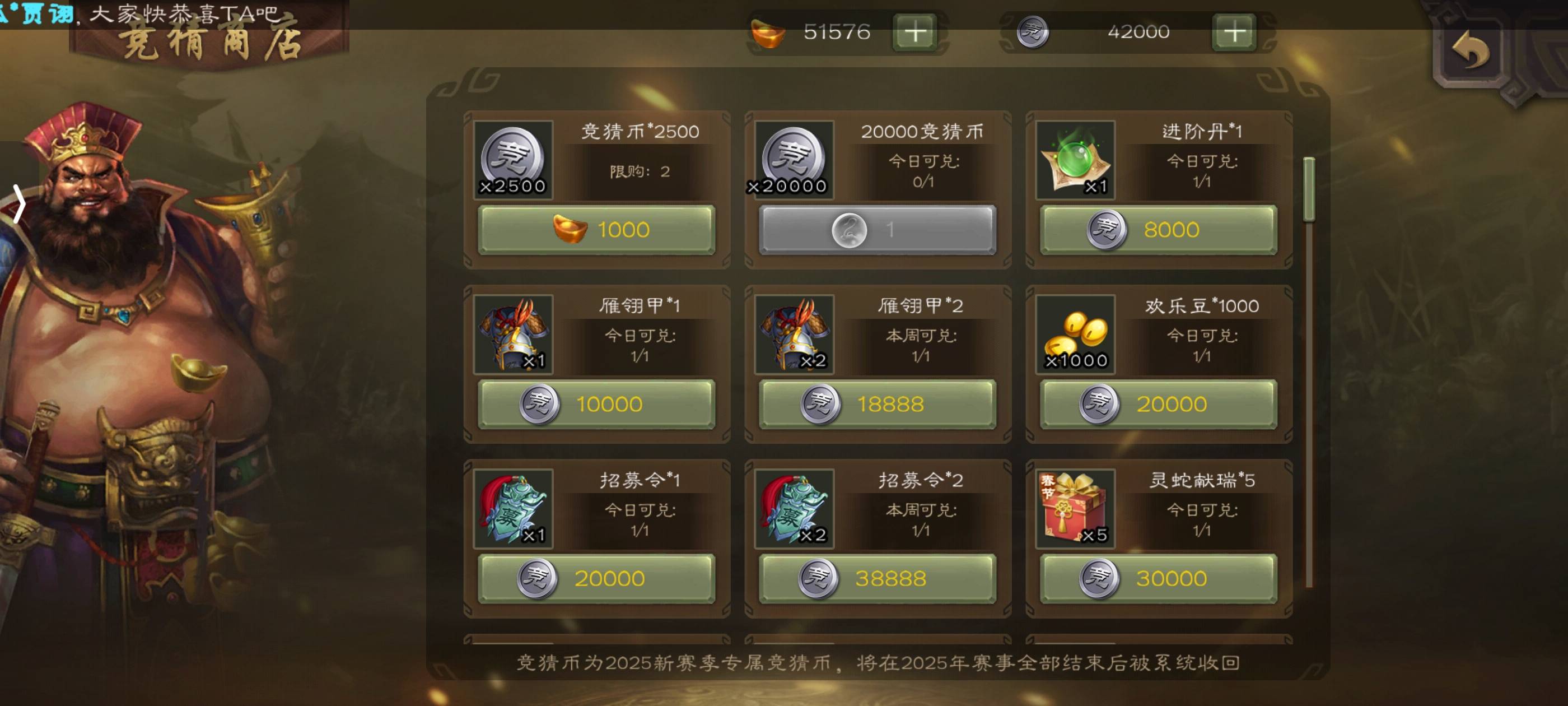Tap the 竞猜币*2500 coin item icon

click(513, 160)
